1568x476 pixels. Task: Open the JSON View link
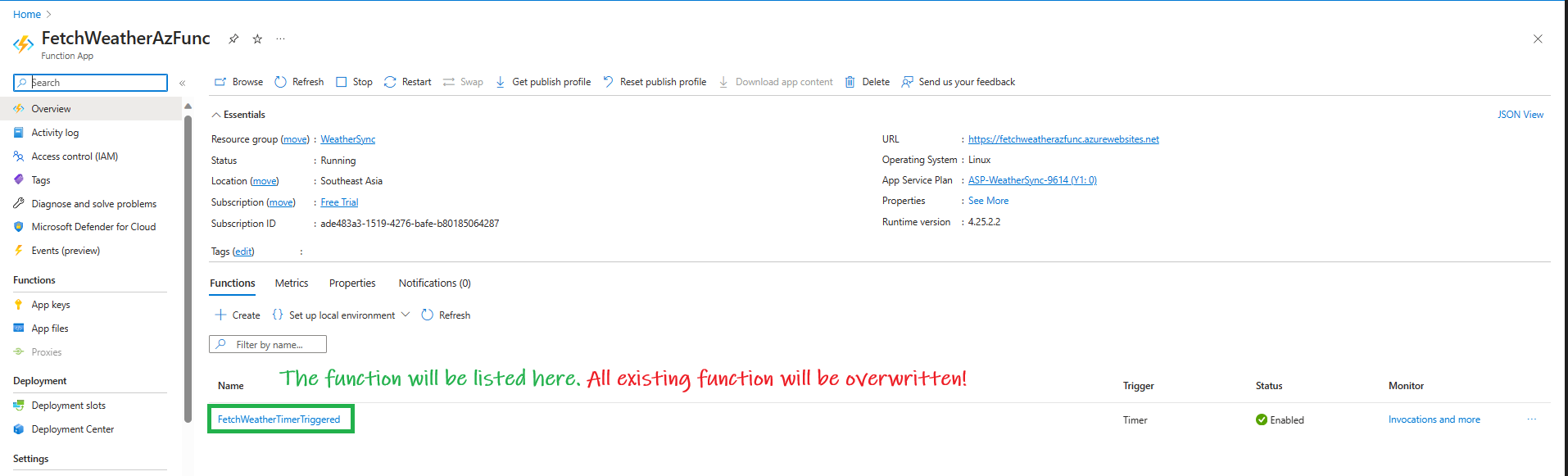[1520, 115]
